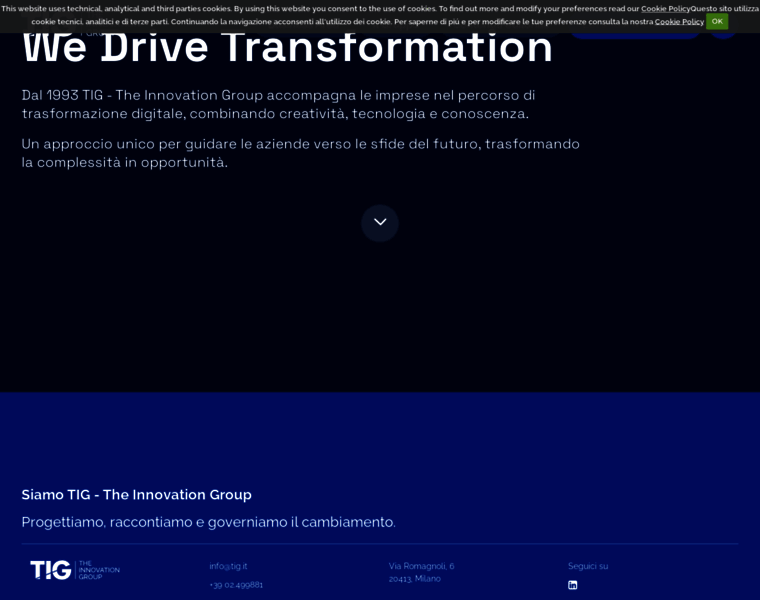Viewport: 760px width, 600px height.
Task: Accept cookies with the green OK button
Action: pos(717,21)
